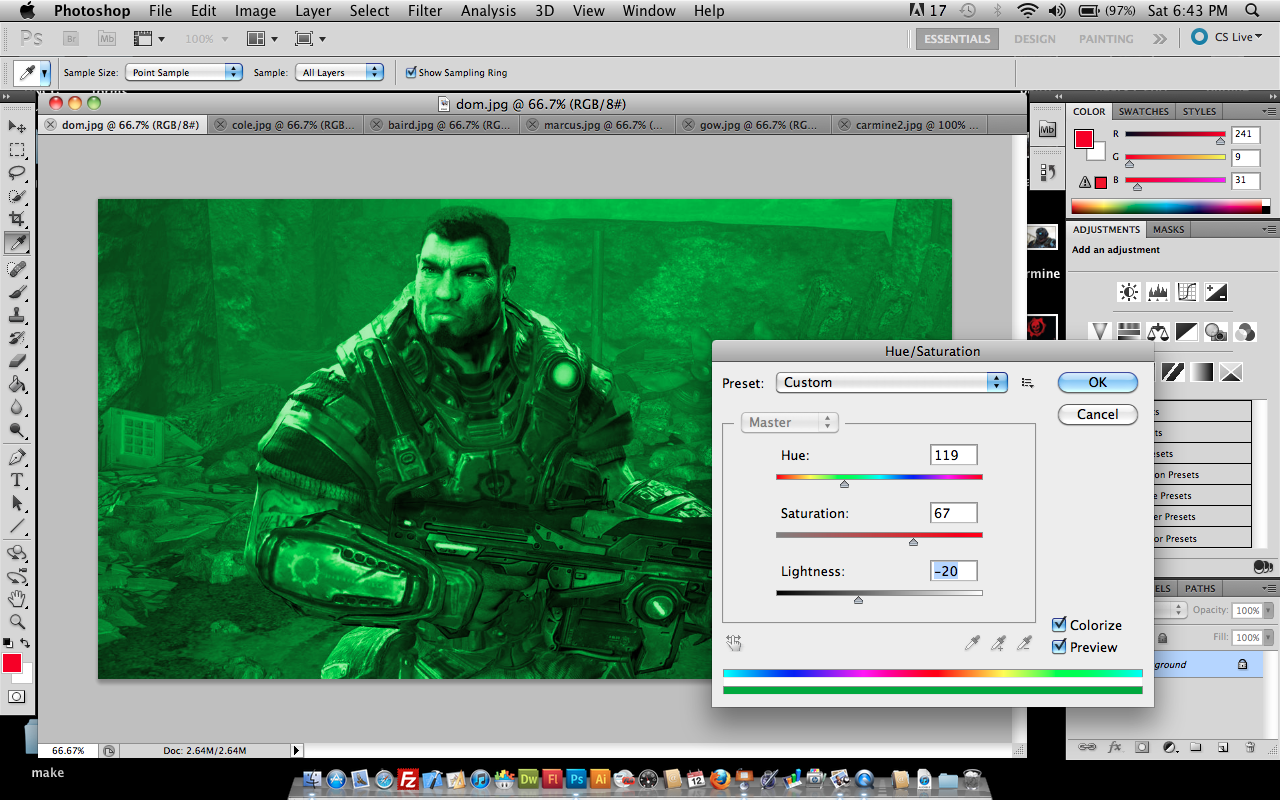The height and width of the screenshot is (800, 1280).
Task: Select the Clone Stamp tool
Action: click(x=17, y=315)
